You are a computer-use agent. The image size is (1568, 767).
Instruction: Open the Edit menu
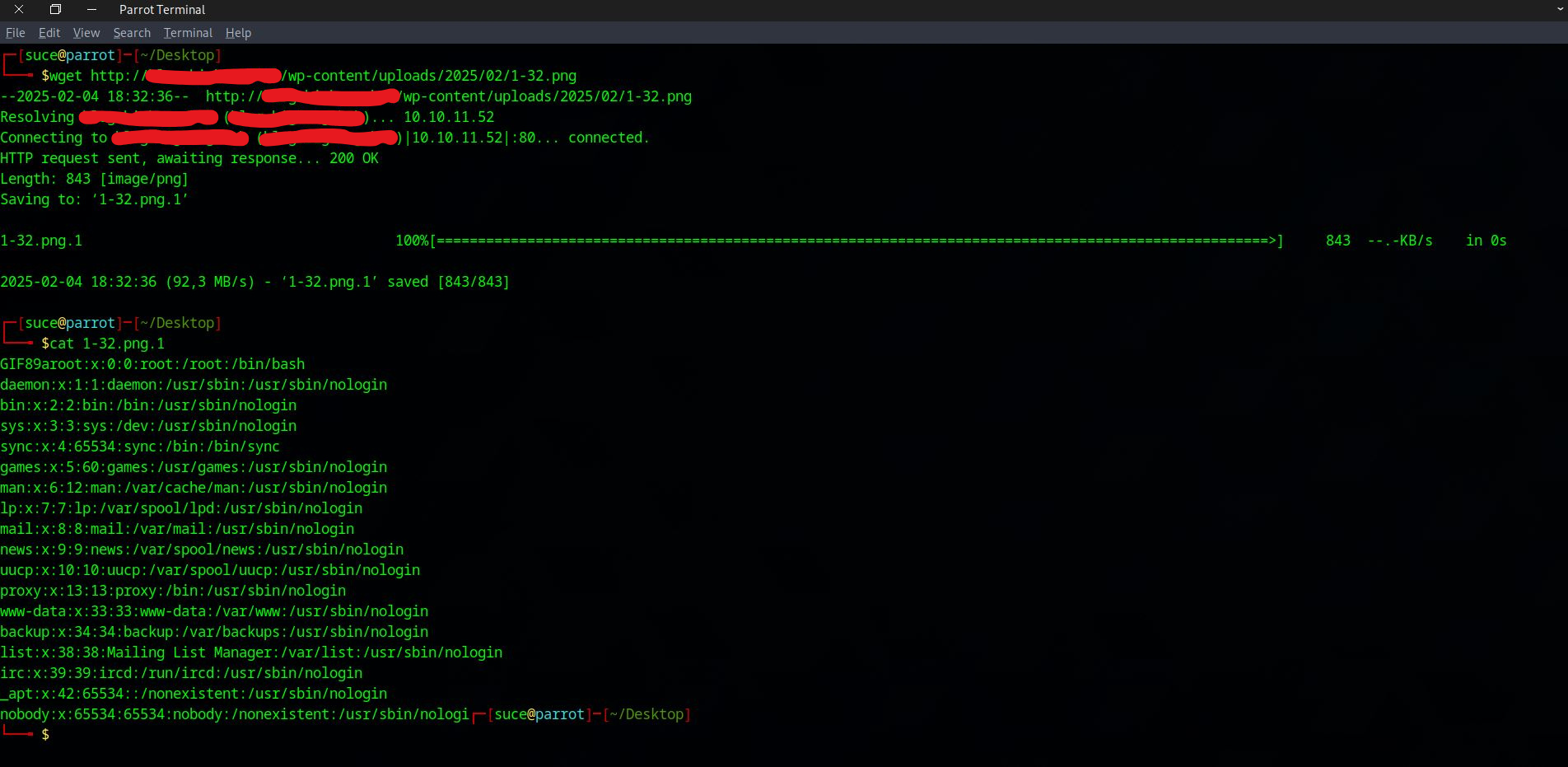(49, 33)
